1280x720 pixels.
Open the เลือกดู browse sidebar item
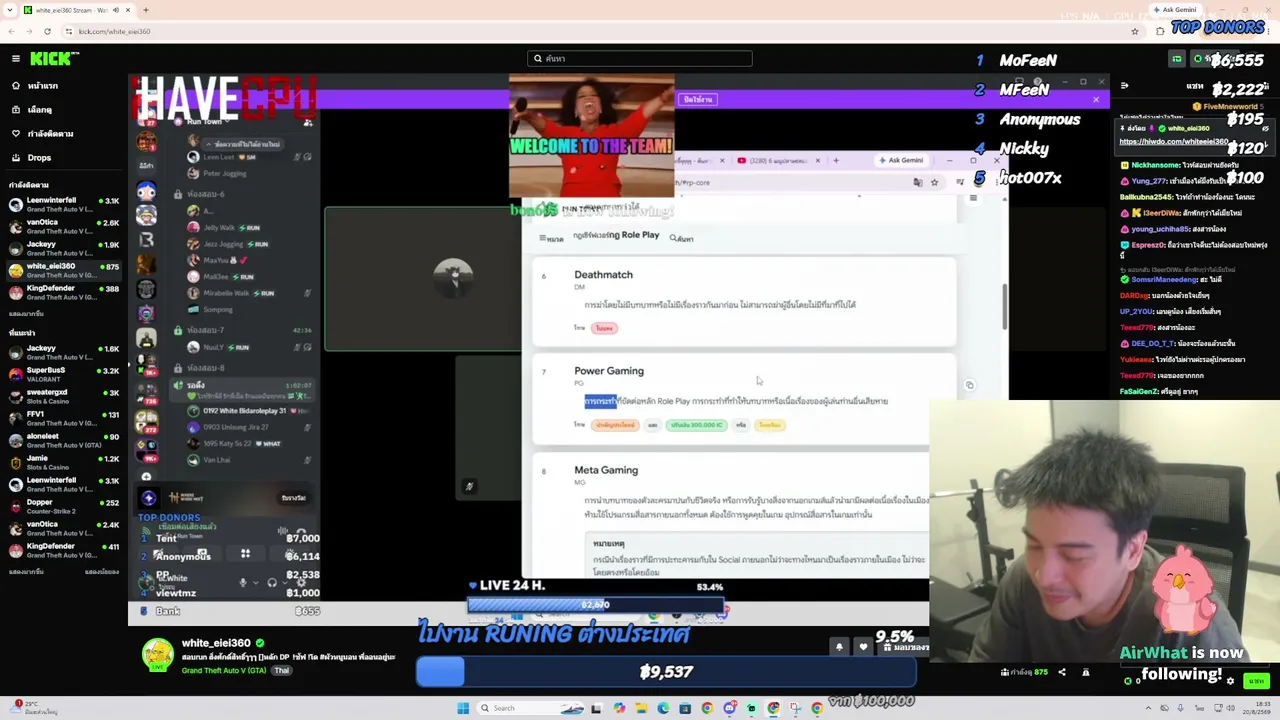click(40, 110)
